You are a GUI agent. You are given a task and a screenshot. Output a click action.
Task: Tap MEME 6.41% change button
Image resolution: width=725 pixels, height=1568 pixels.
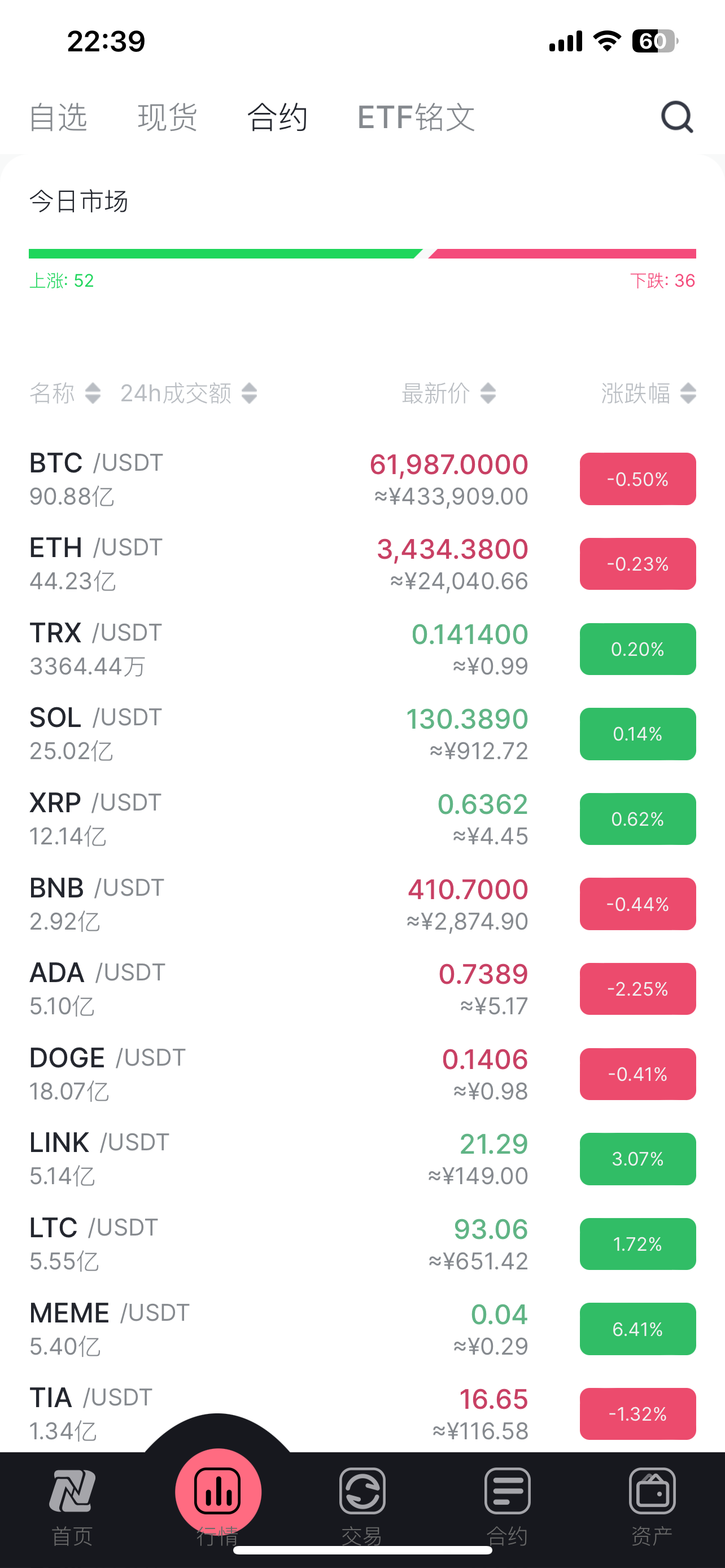pos(637,1329)
